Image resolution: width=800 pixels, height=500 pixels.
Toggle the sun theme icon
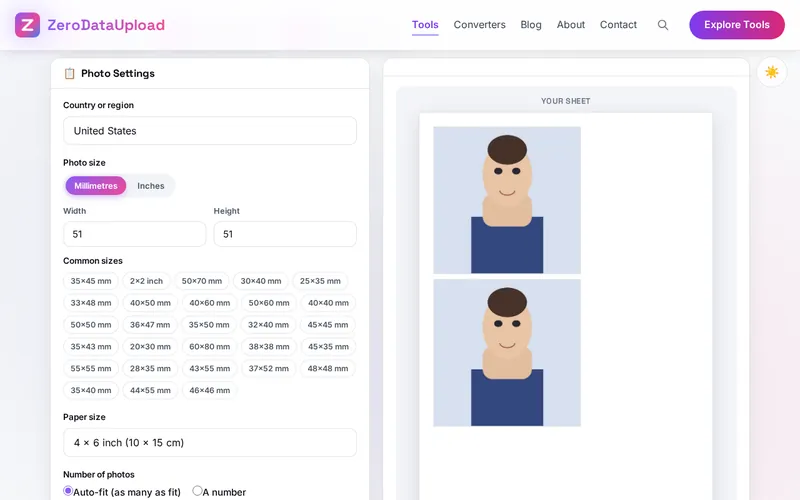point(771,72)
